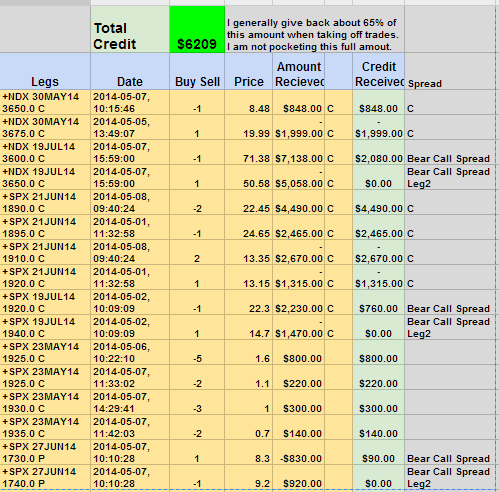This screenshot has width=499, height=492.
Task: Click date cell 2014-05-07, 11:42:03
Action: [130, 427]
